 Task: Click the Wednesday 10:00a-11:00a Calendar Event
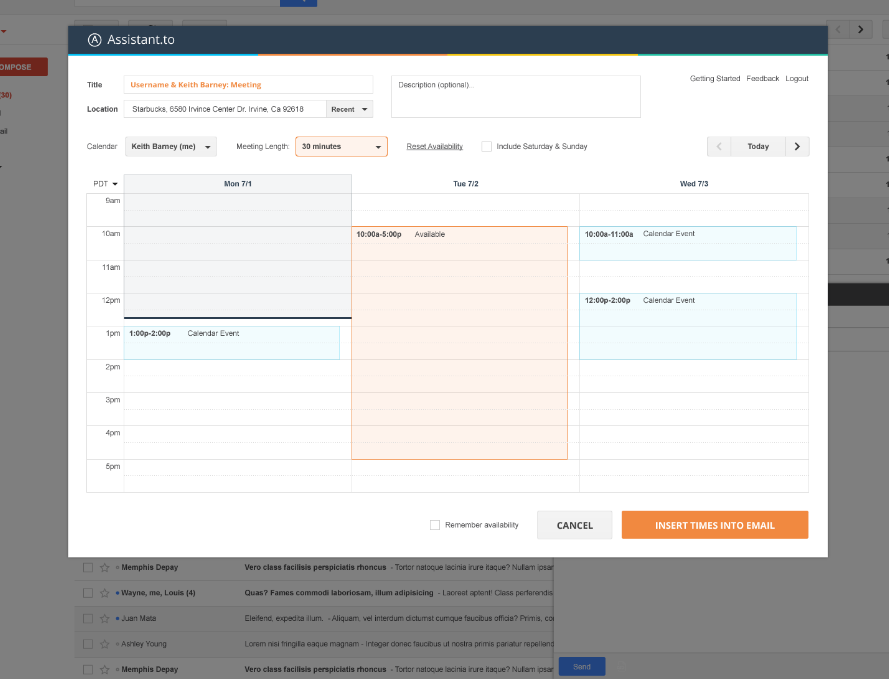[688, 244]
